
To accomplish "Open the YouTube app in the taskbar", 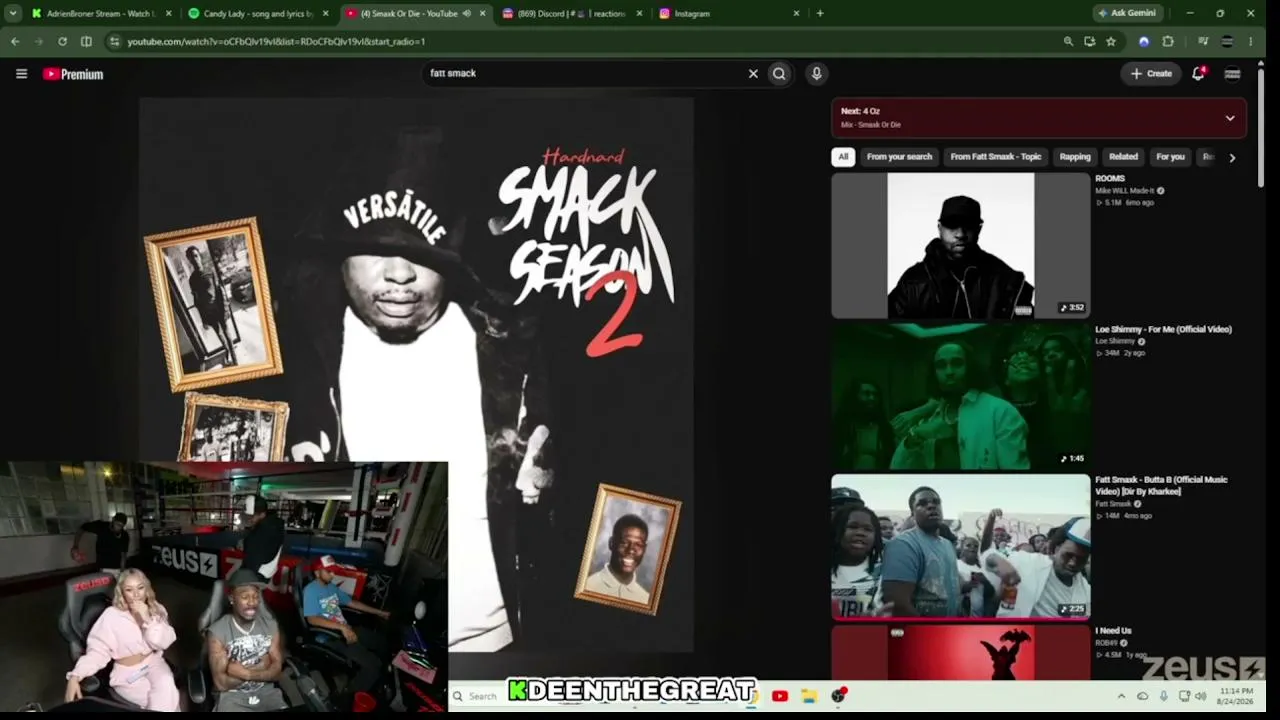I will [x=780, y=696].
